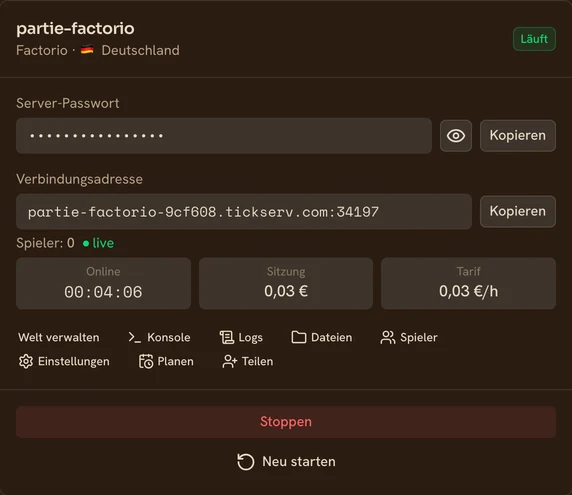Click the German flag icon
Viewport: 572px width, 495px height.
click(87, 50)
